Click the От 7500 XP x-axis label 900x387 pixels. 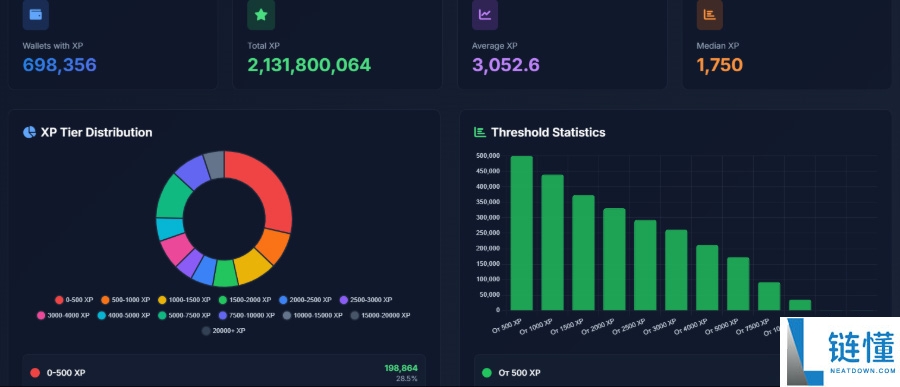pyautogui.click(x=753, y=326)
